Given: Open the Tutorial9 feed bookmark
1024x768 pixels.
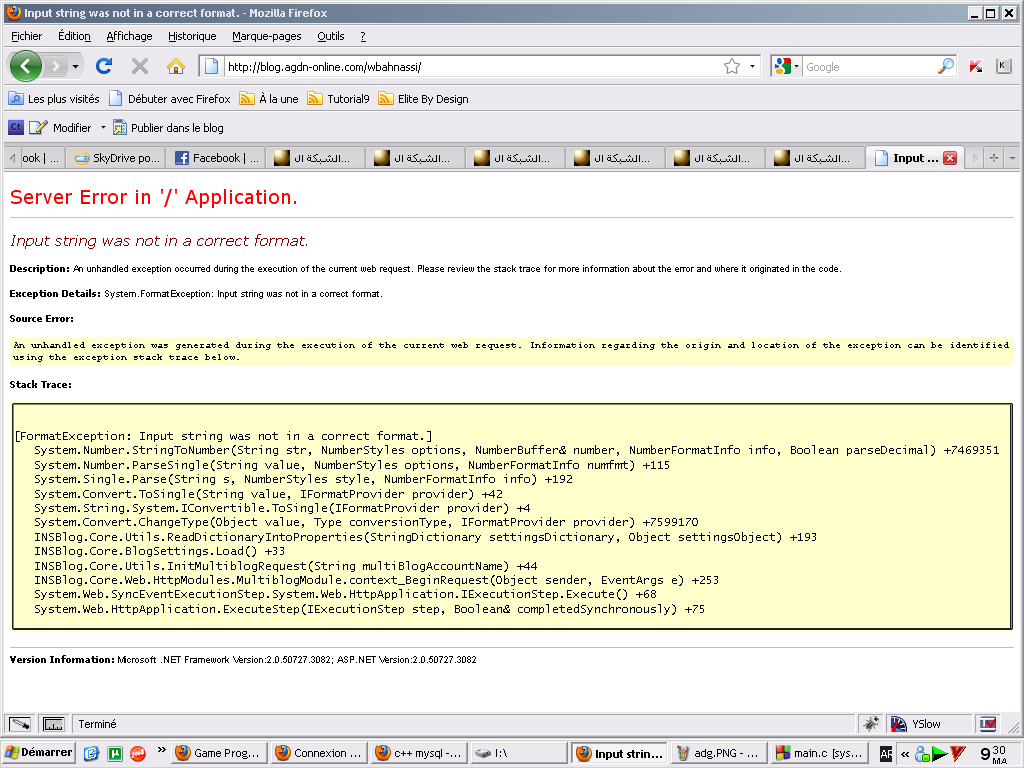Looking at the screenshot, I should tap(338, 99).
